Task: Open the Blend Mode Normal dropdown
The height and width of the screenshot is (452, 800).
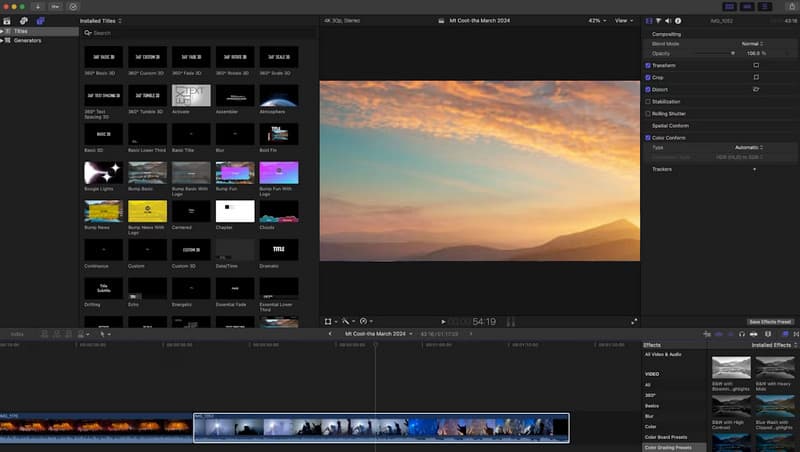Action: [x=753, y=44]
